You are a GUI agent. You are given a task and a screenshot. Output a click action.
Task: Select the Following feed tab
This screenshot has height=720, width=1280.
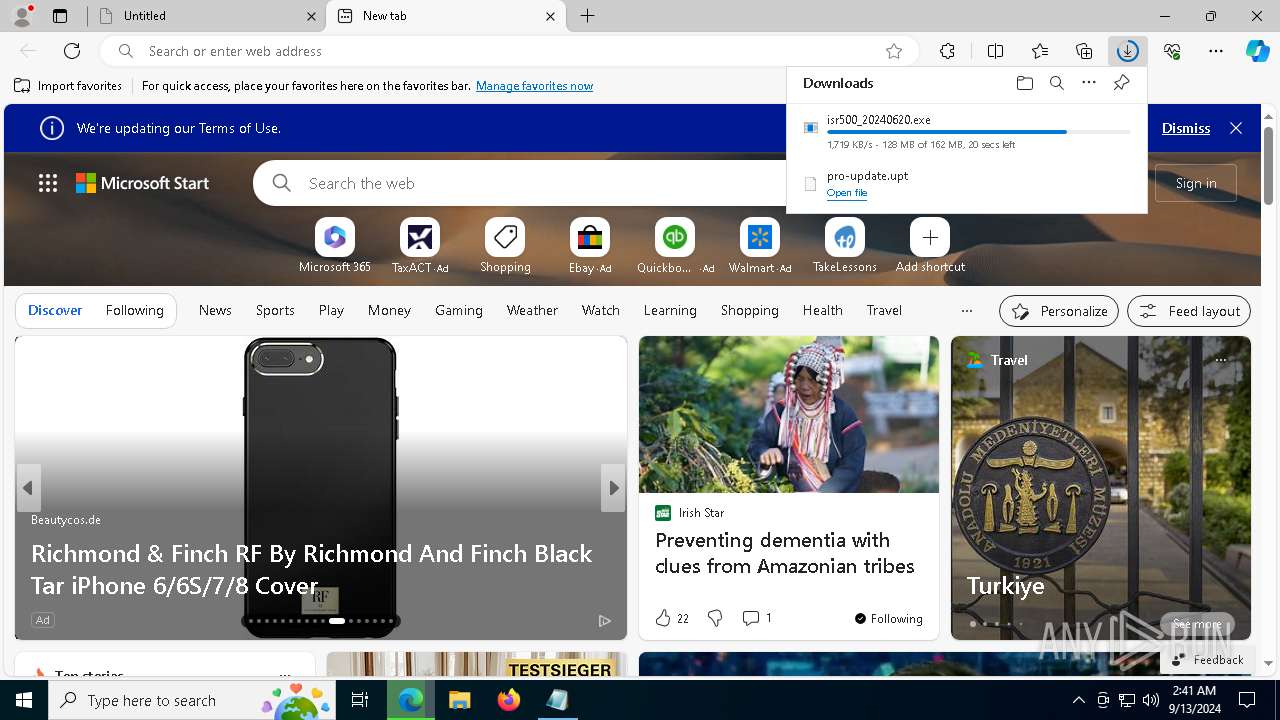(x=134, y=311)
